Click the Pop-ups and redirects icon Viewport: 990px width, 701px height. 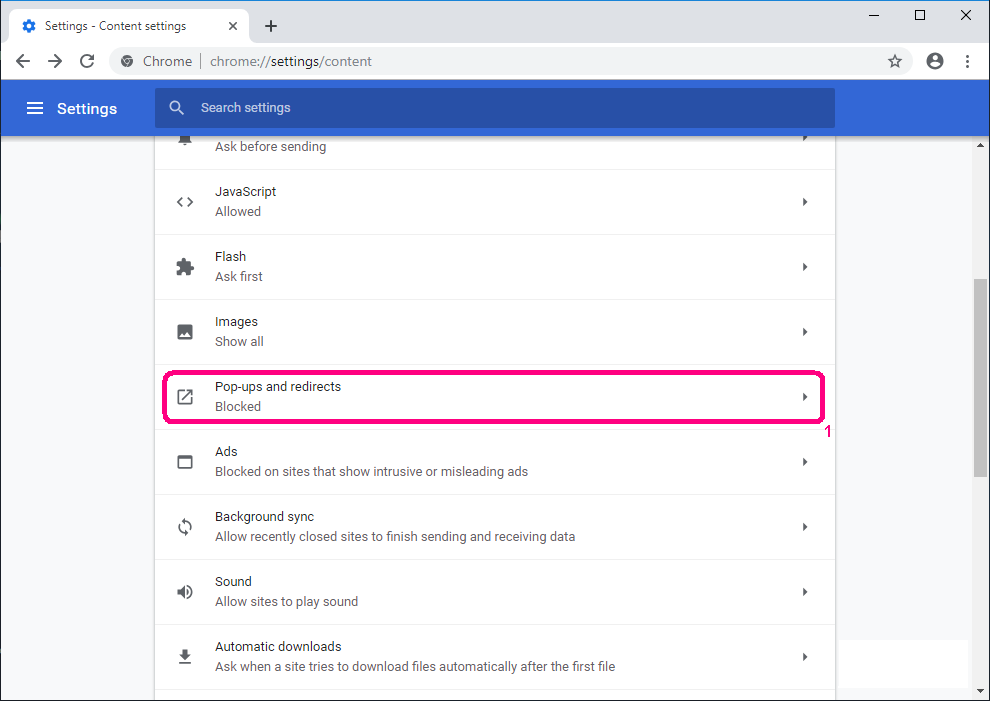tap(185, 397)
